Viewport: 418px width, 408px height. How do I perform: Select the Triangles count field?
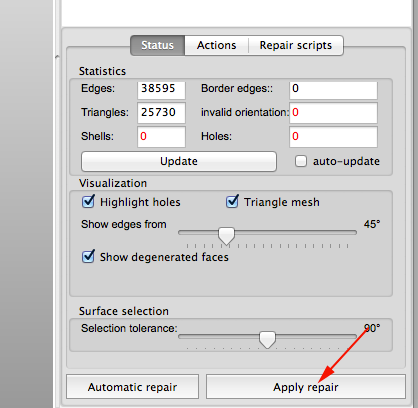161,113
